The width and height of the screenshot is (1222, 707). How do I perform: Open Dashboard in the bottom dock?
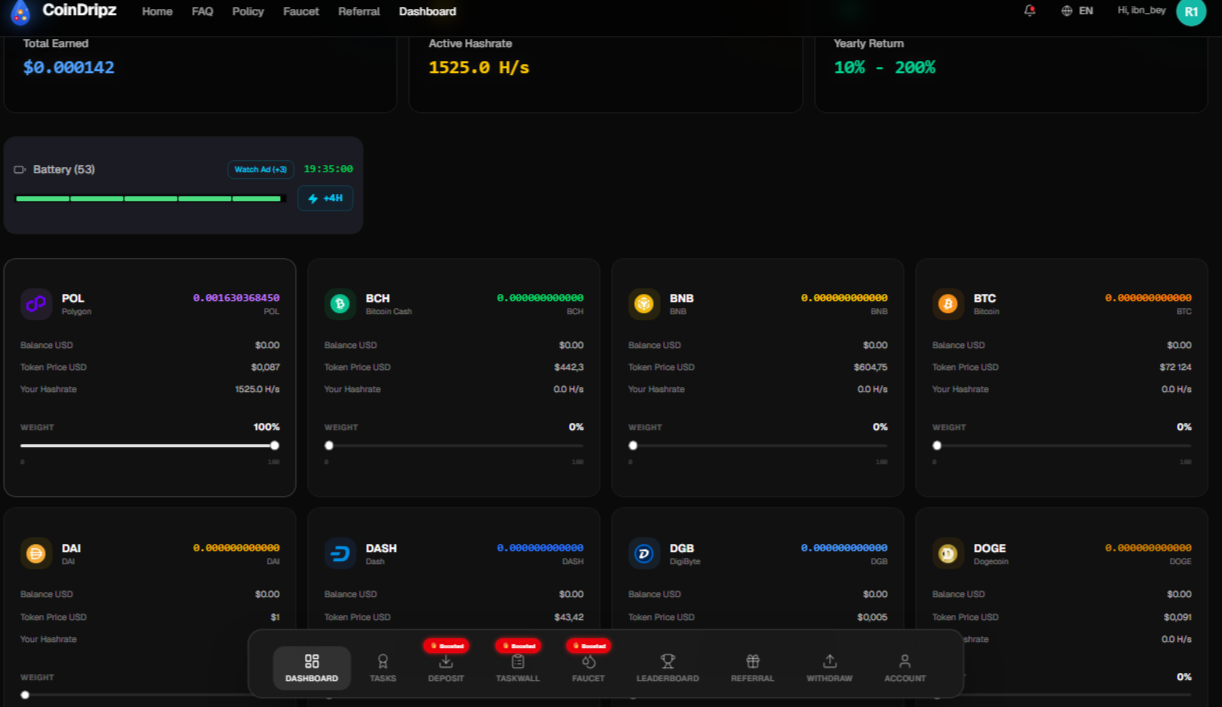coord(312,668)
